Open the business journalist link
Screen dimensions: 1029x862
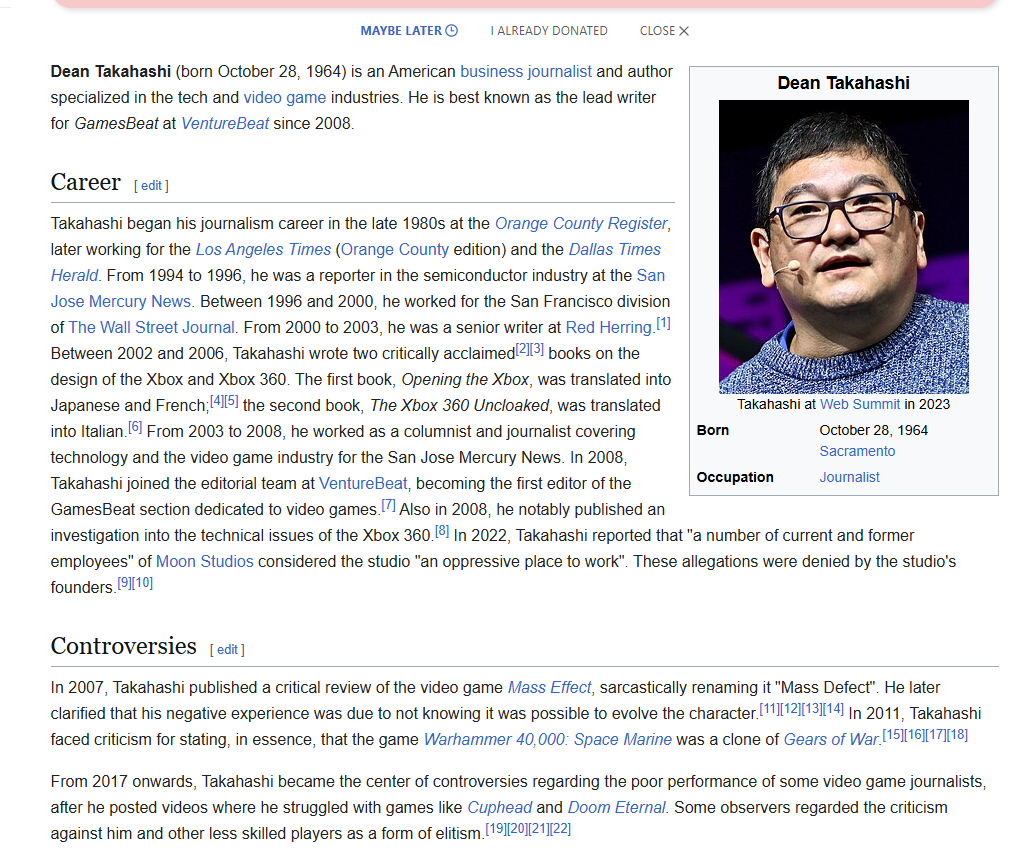click(x=526, y=72)
